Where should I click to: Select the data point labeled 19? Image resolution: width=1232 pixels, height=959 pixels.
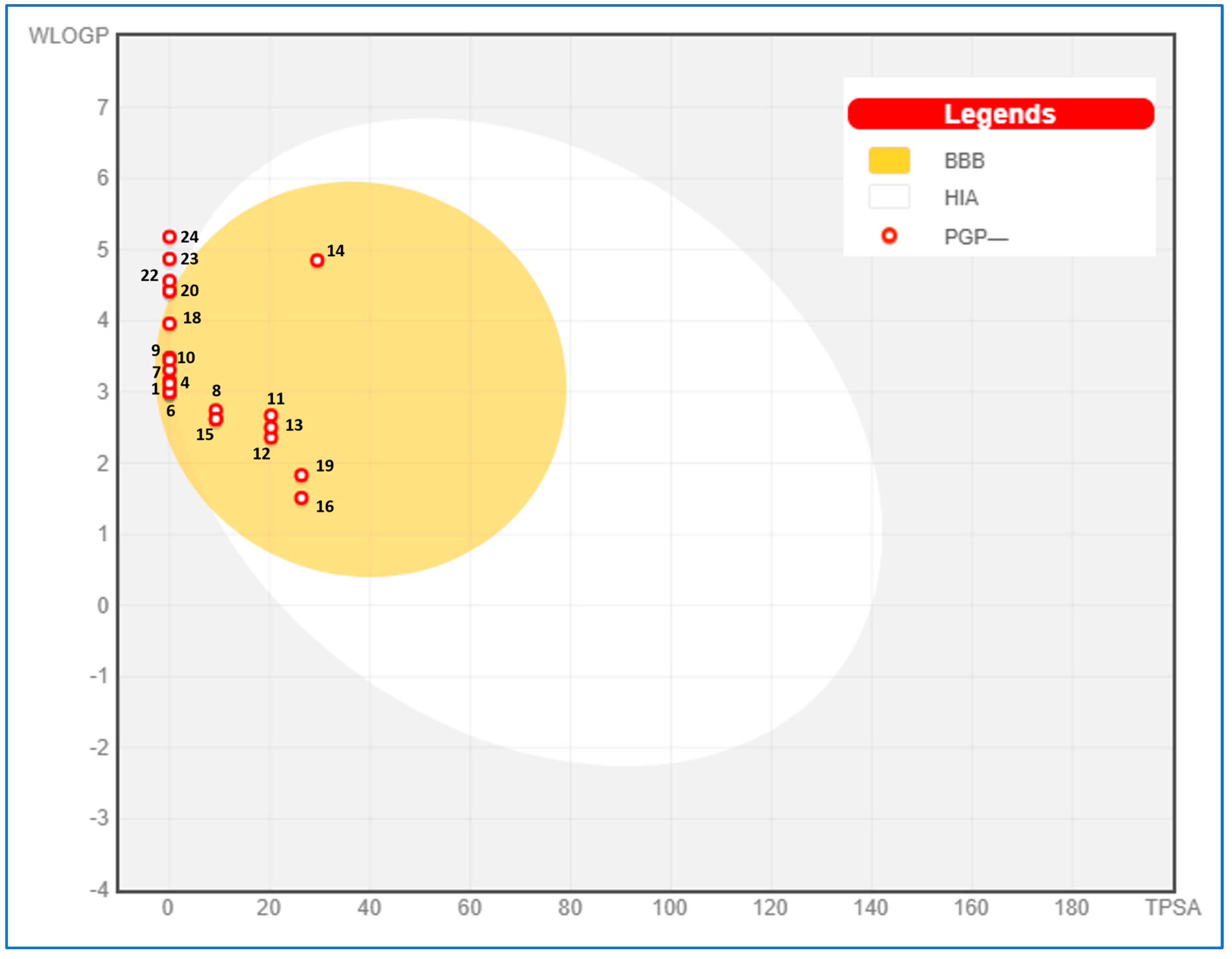302,475
